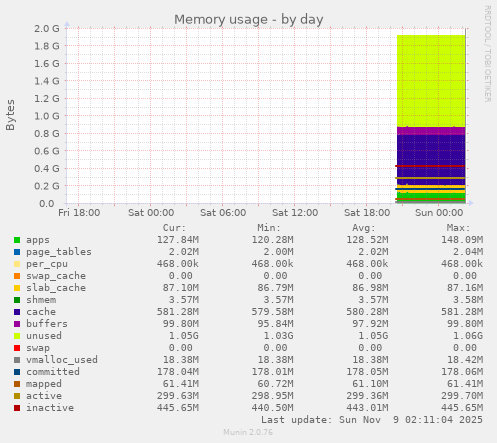Click the committed current value 178.04M
The image size is (497, 443).
pos(178,372)
